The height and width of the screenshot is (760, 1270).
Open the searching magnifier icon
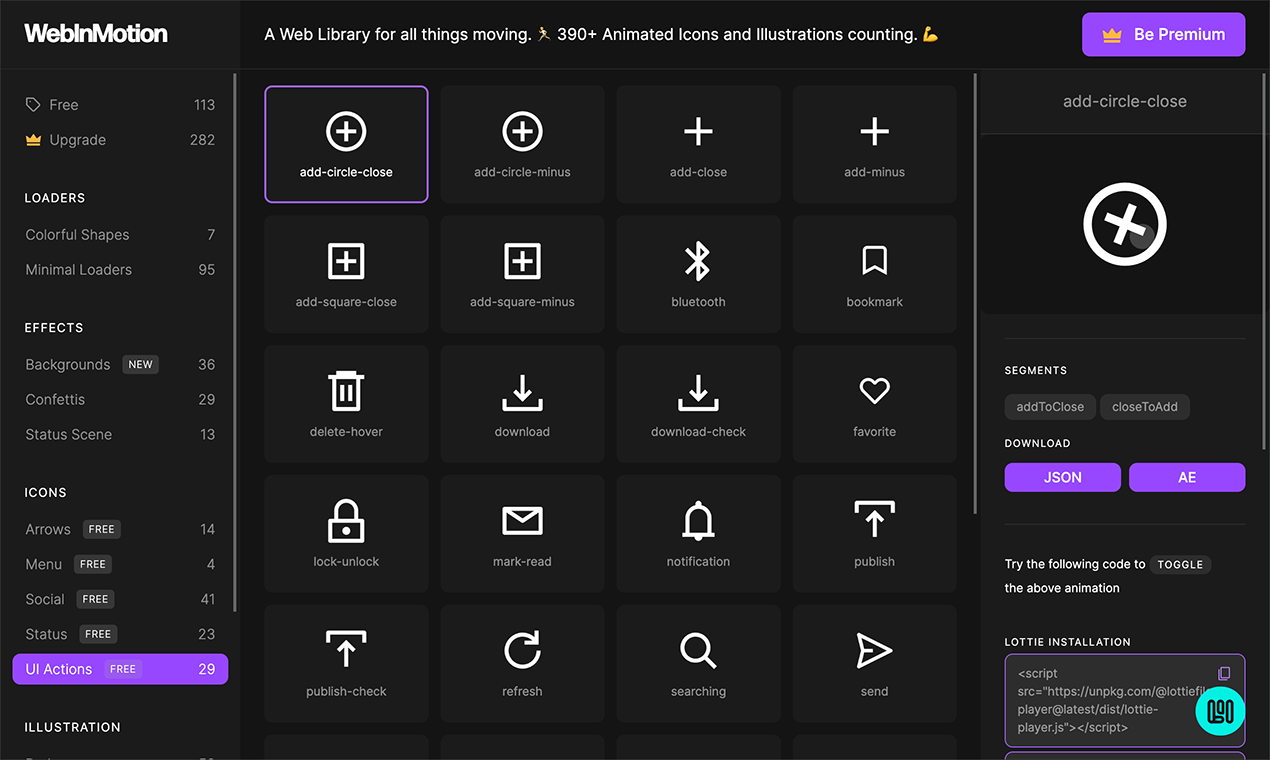698,663
